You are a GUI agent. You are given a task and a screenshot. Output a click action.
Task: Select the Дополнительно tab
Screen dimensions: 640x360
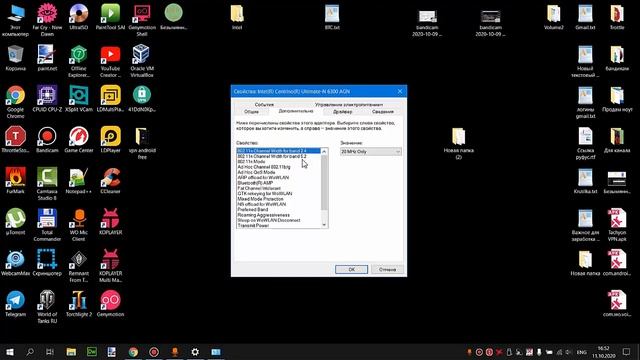click(296, 111)
